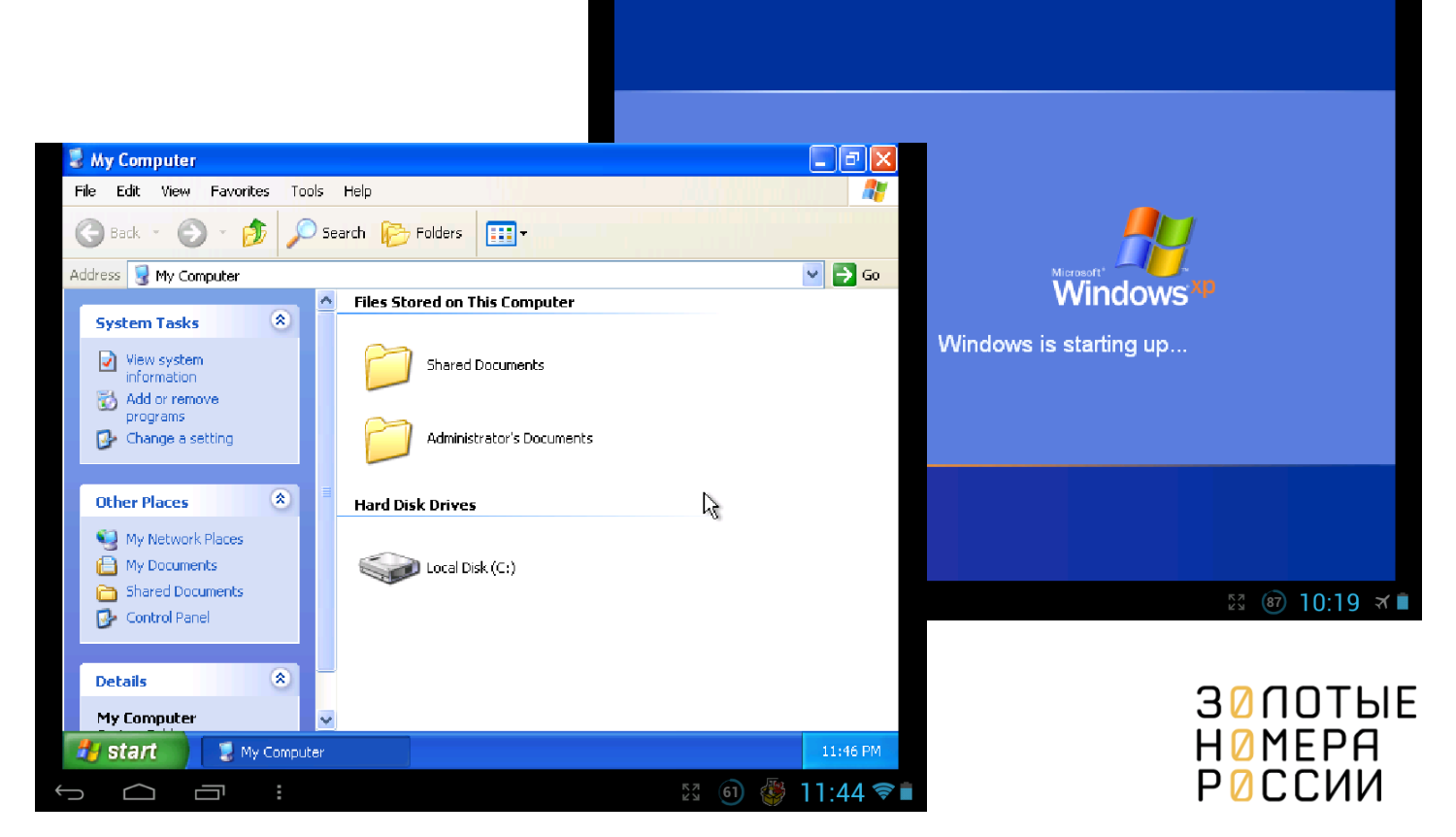Collapse the Other Places panel
1456x837 pixels.
tap(281, 499)
